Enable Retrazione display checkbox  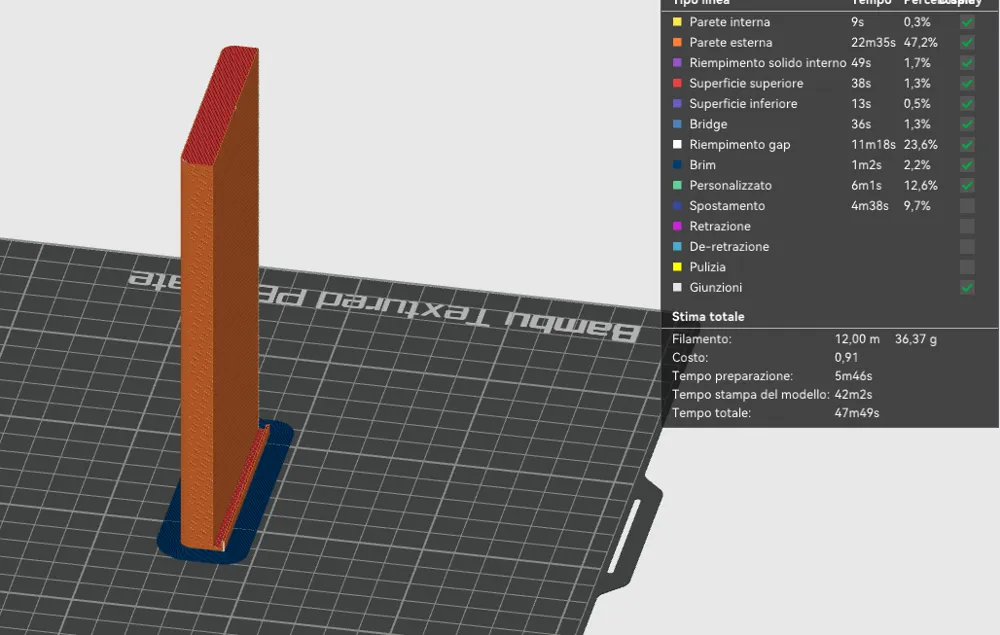tap(967, 226)
